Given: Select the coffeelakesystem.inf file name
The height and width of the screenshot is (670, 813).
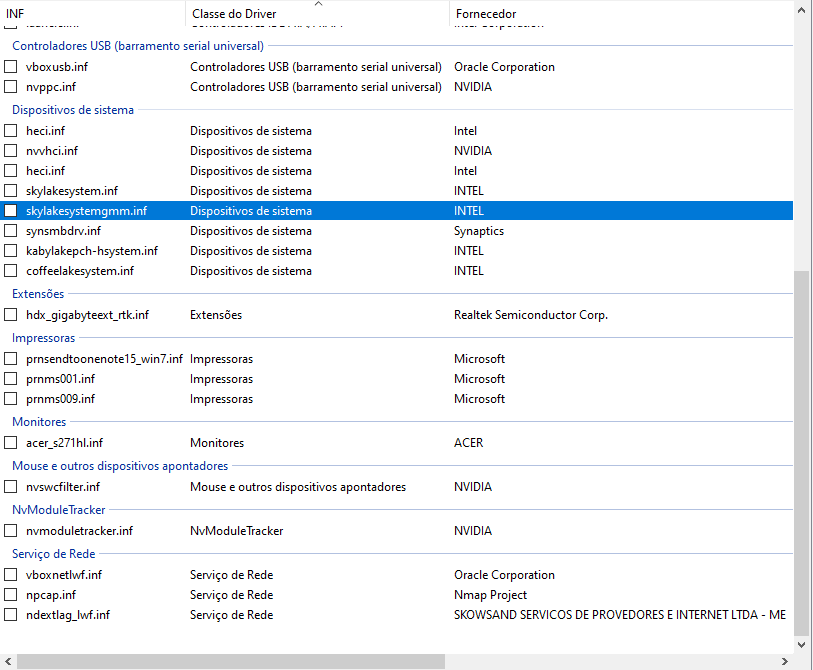Looking at the screenshot, I should 80,271.
